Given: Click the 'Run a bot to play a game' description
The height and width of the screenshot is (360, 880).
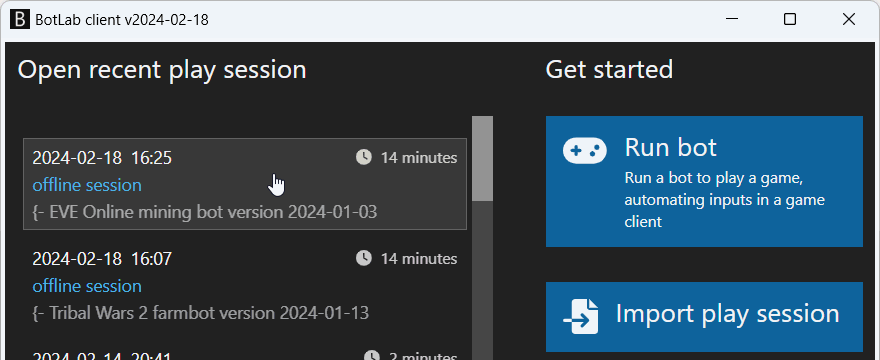Looking at the screenshot, I should click(725, 200).
